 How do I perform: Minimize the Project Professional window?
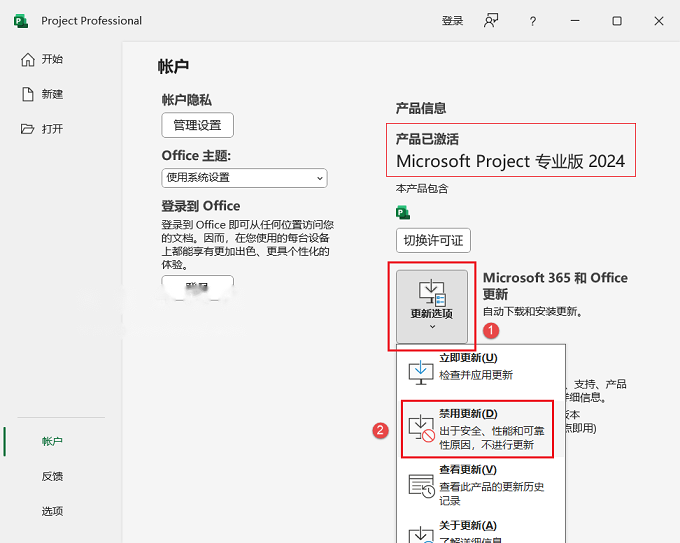tap(575, 21)
